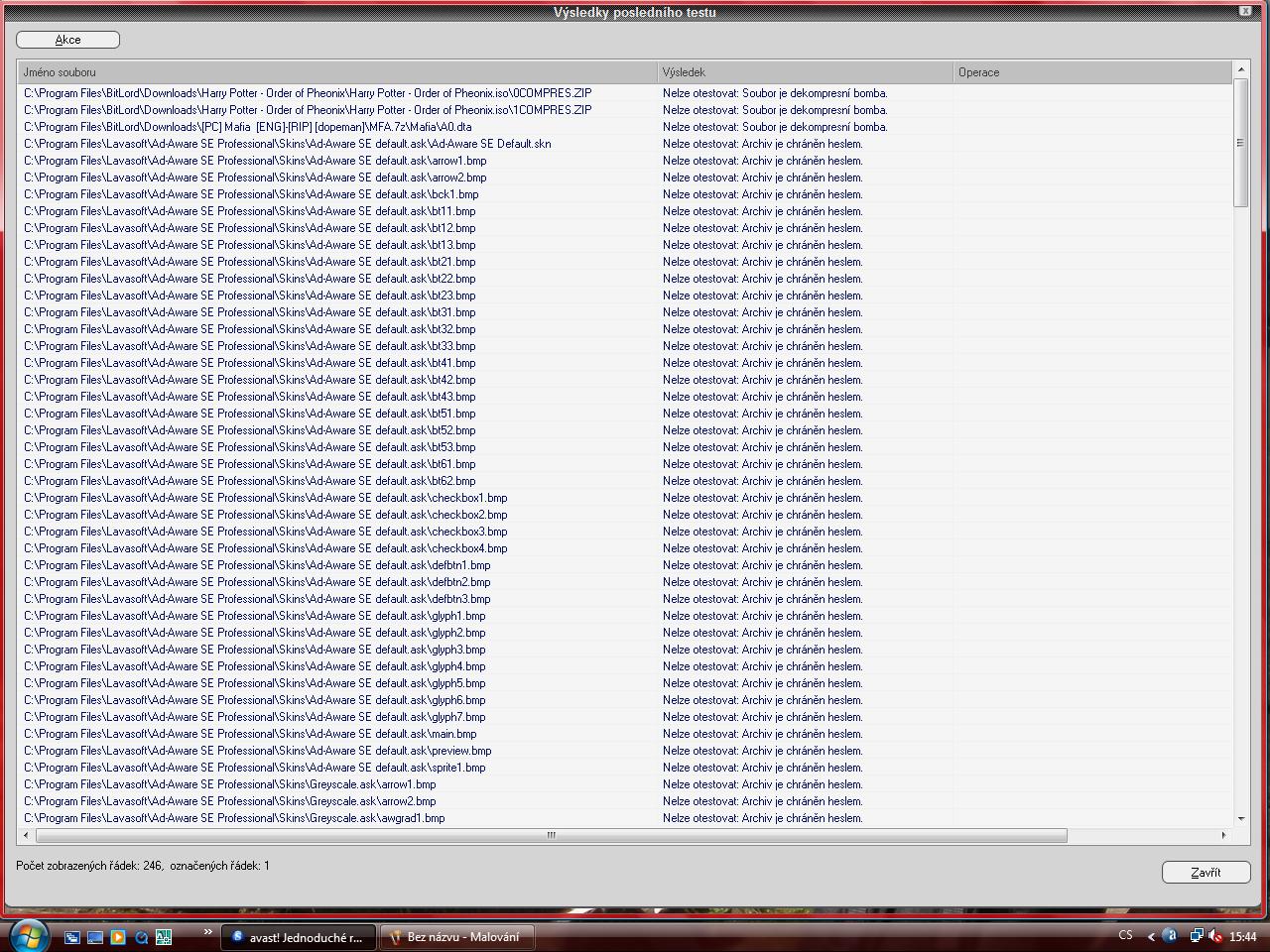
Task: Select the 0COMPRES.ZIP result row
Action: pos(308,93)
